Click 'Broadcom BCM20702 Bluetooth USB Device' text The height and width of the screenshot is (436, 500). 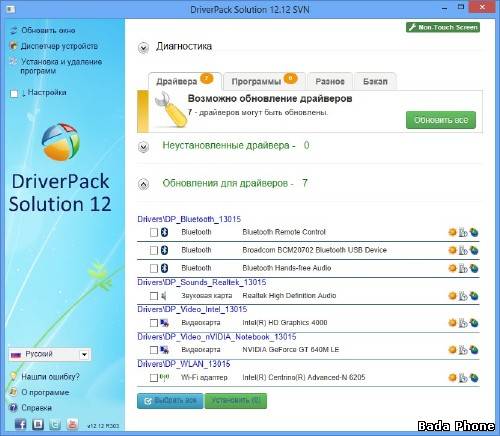click(x=314, y=250)
